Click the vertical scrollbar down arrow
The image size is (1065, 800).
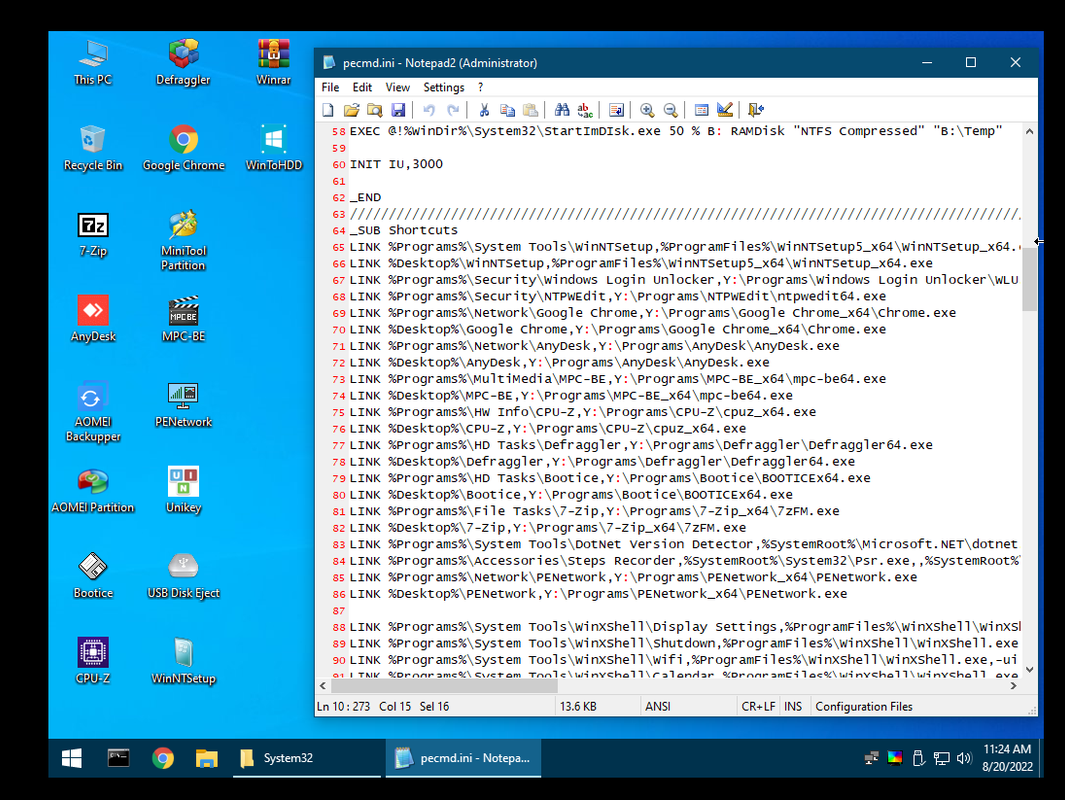(1030, 670)
